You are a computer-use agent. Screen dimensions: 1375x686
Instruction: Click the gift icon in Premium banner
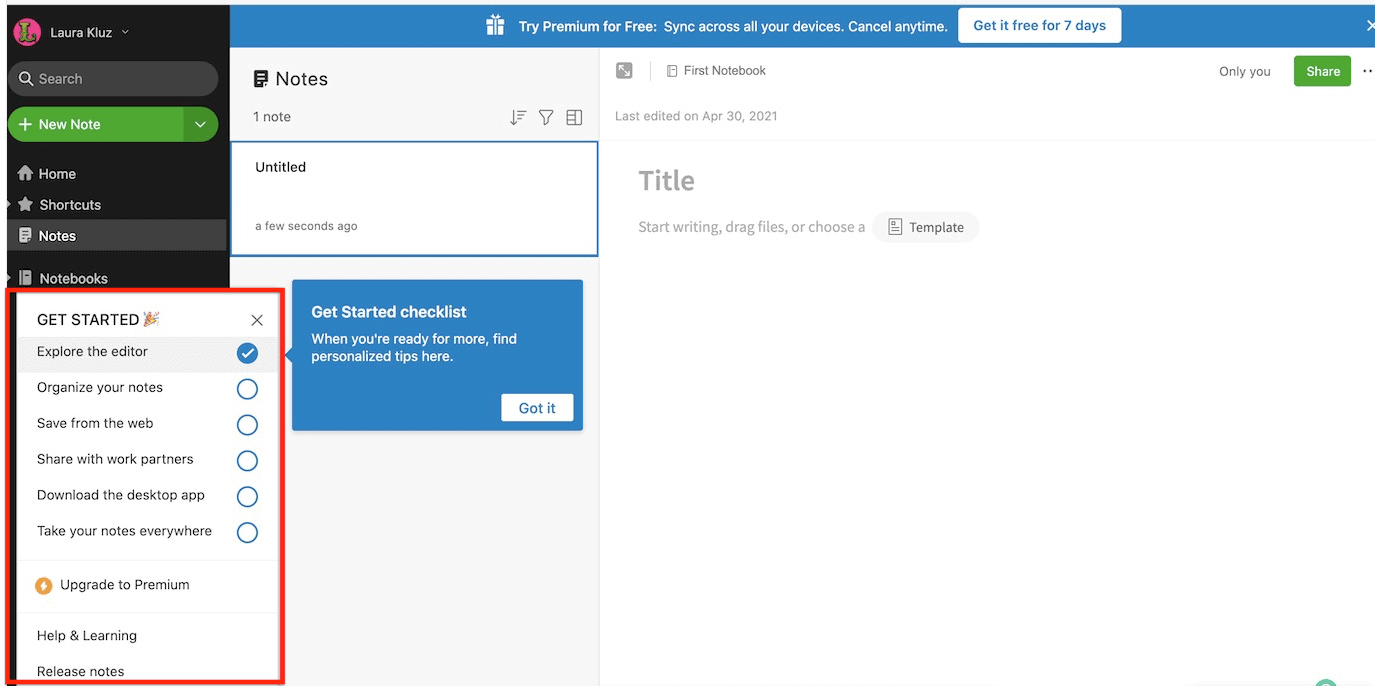tap(495, 25)
